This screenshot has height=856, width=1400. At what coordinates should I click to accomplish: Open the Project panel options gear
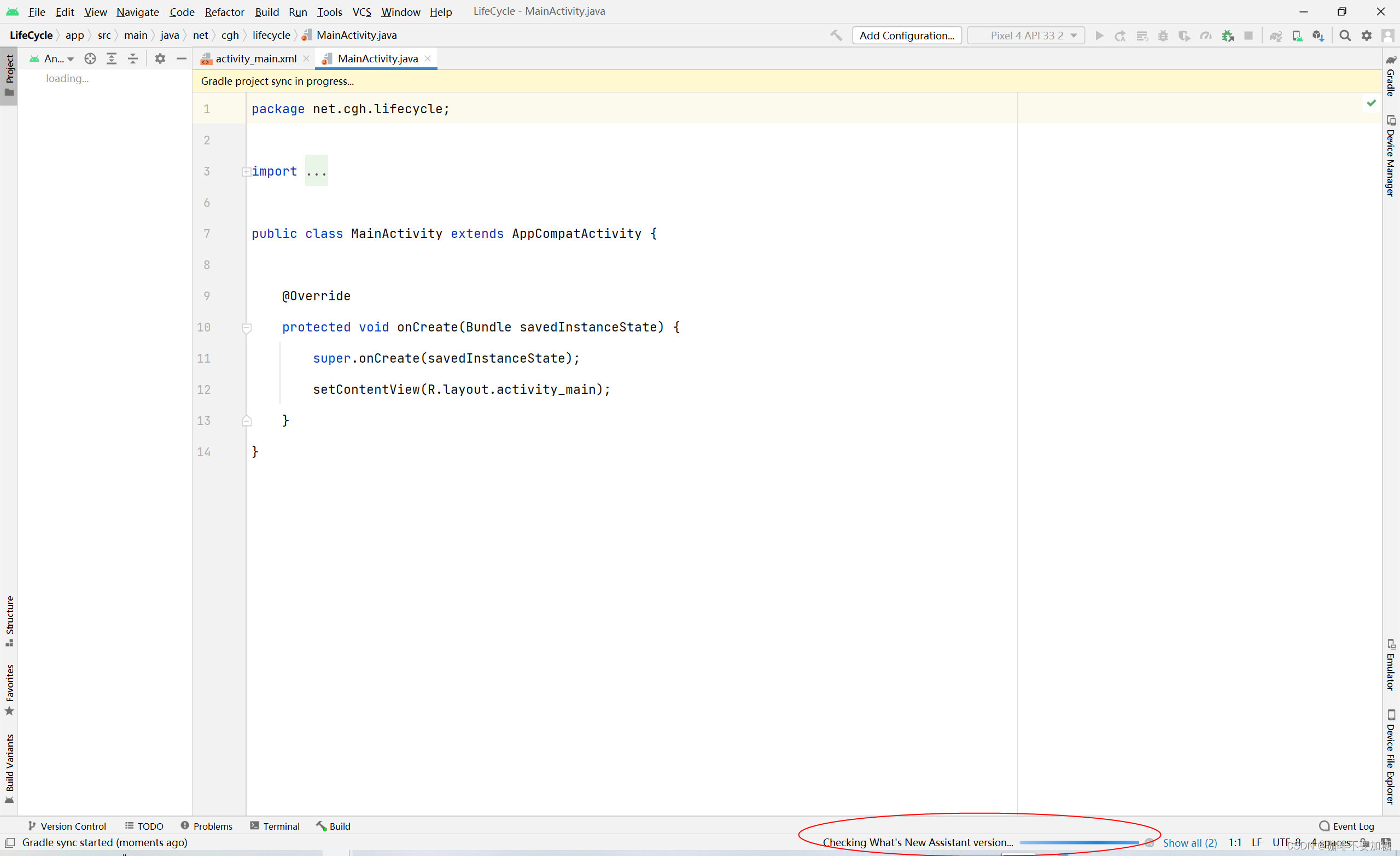pyautogui.click(x=160, y=59)
